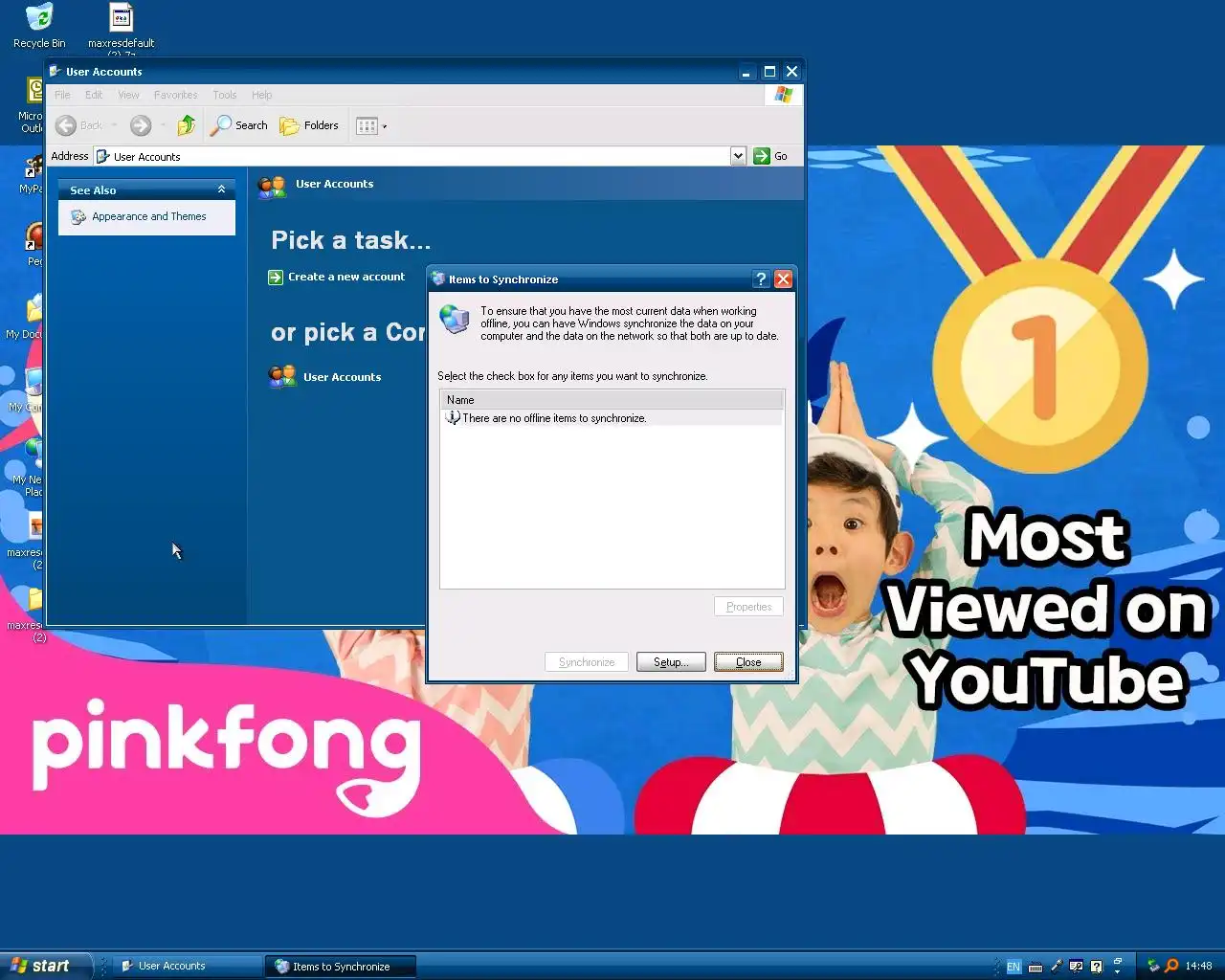Viewport: 1225px width, 980px height.
Task: Click the language bar help icon
Action: point(1096,967)
